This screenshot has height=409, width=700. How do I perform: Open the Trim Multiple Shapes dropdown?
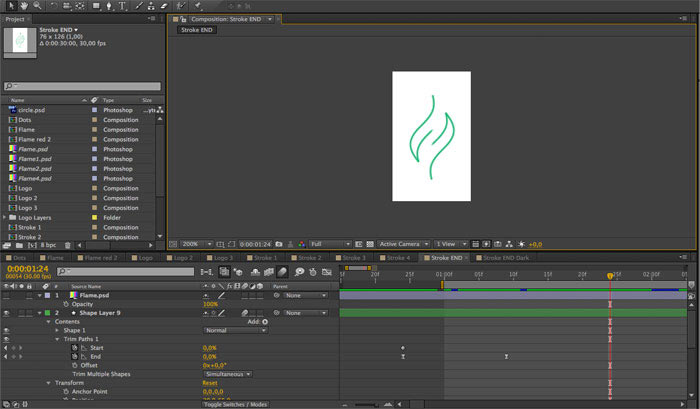pyautogui.click(x=228, y=374)
